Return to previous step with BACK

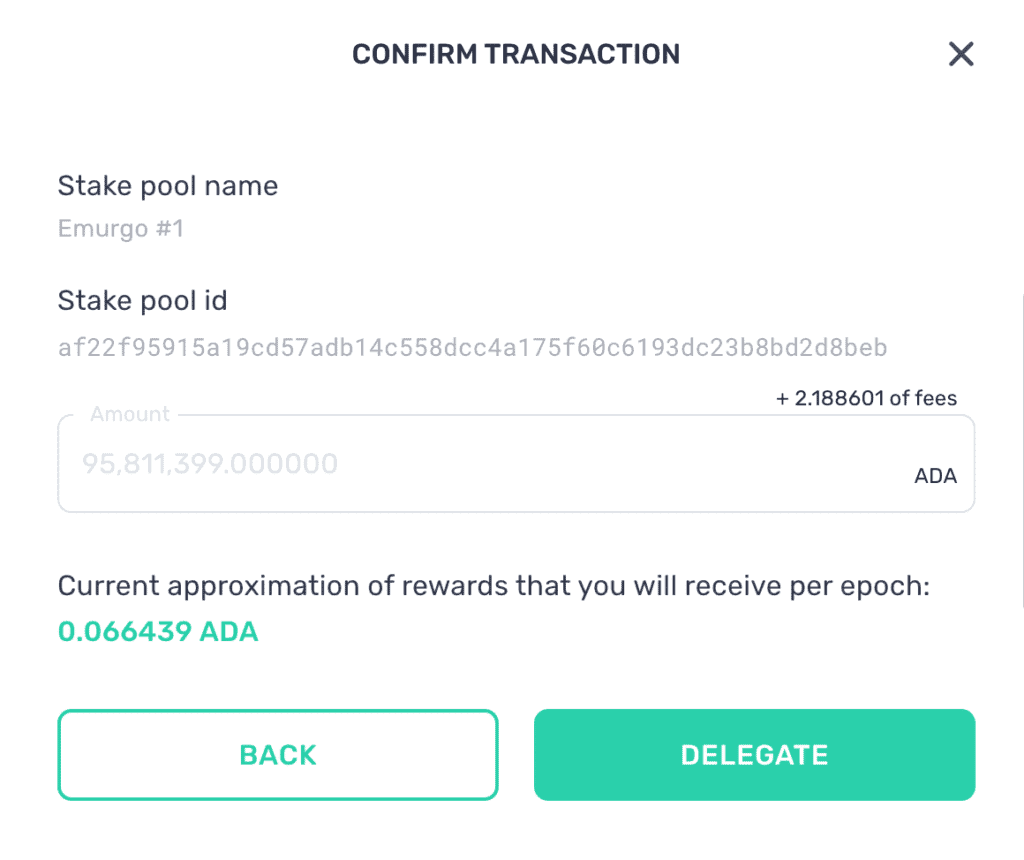277,755
